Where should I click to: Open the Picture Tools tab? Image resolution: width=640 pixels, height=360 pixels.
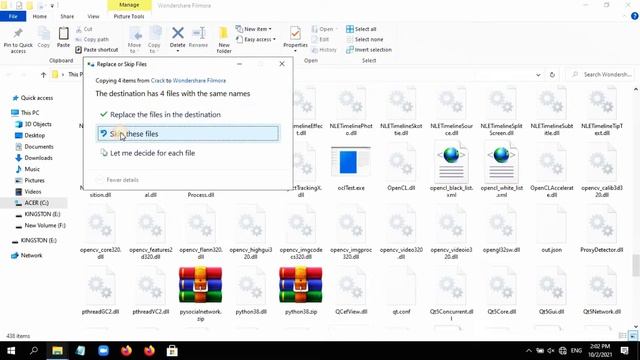click(x=129, y=16)
